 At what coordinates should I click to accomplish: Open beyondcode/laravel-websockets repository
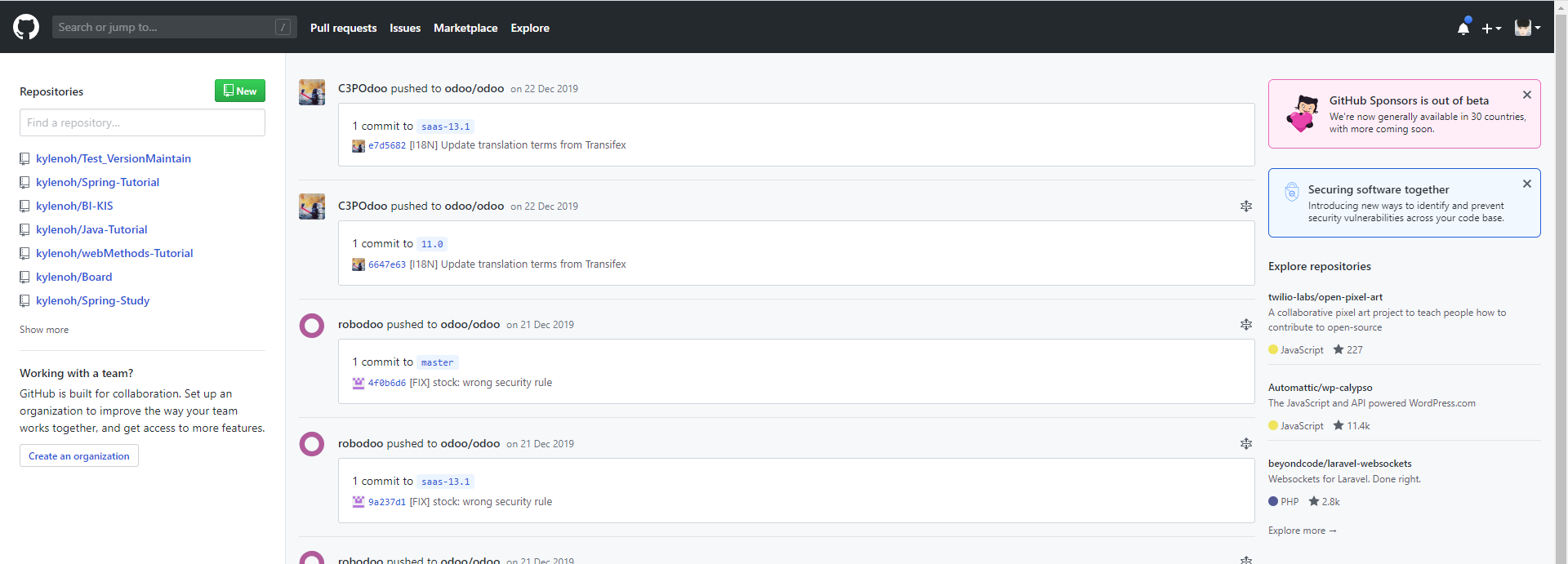[x=1339, y=464]
